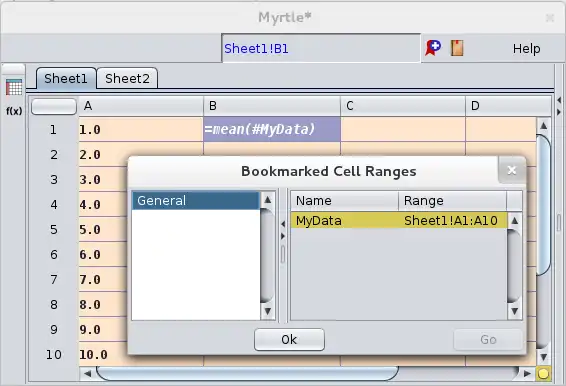Click the Sheet1!B1 cell reference field
Viewport: 566px width, 386px height.
tap(321, 48)
